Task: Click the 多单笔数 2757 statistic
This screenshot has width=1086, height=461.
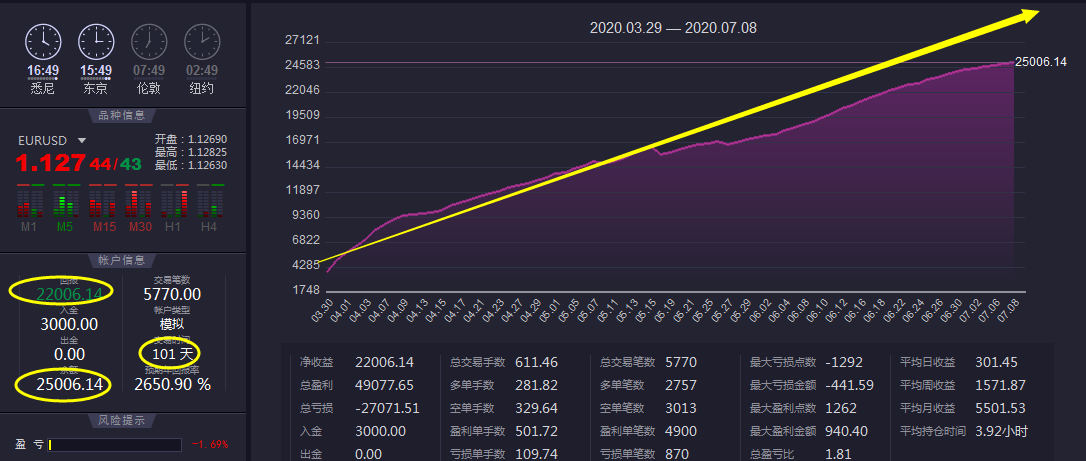Action: 648,386
